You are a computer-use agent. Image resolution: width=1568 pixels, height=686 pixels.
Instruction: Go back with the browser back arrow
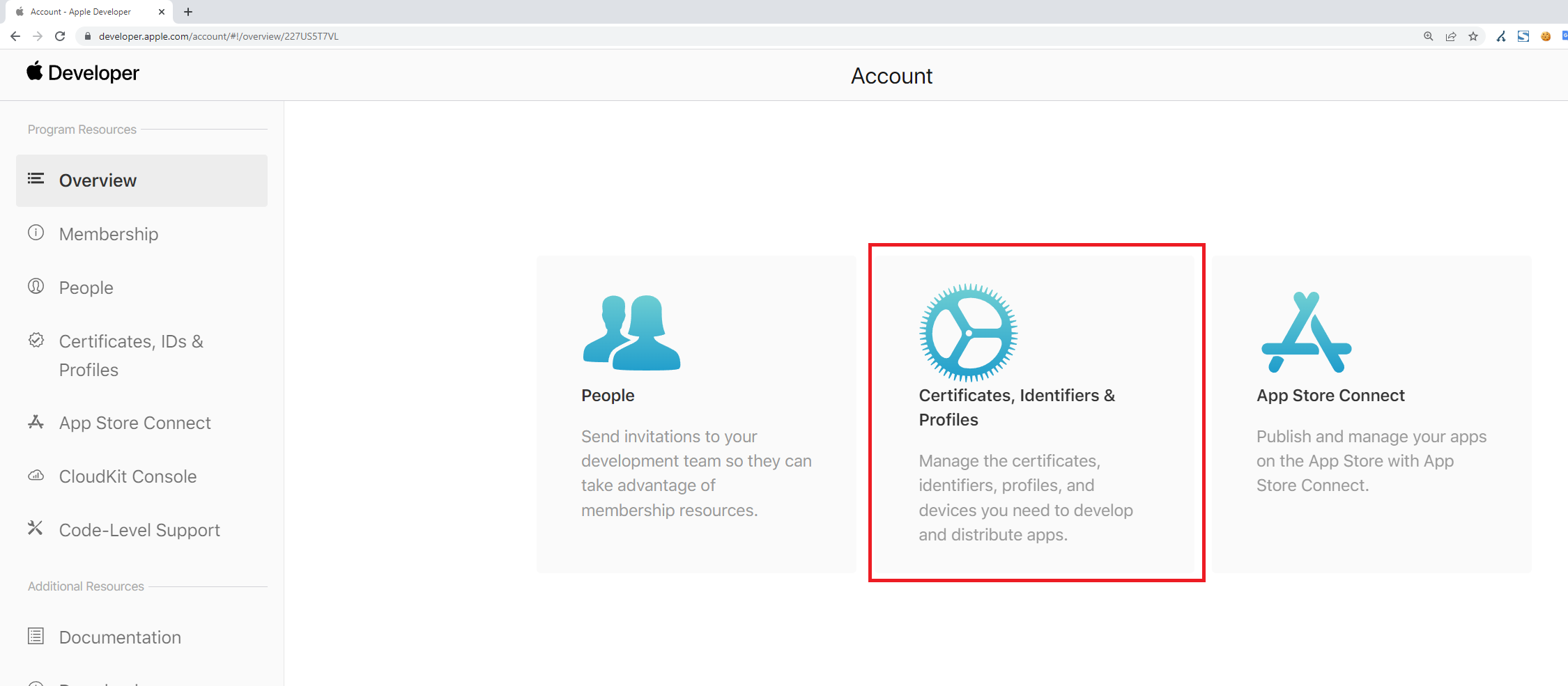[15, 36]
